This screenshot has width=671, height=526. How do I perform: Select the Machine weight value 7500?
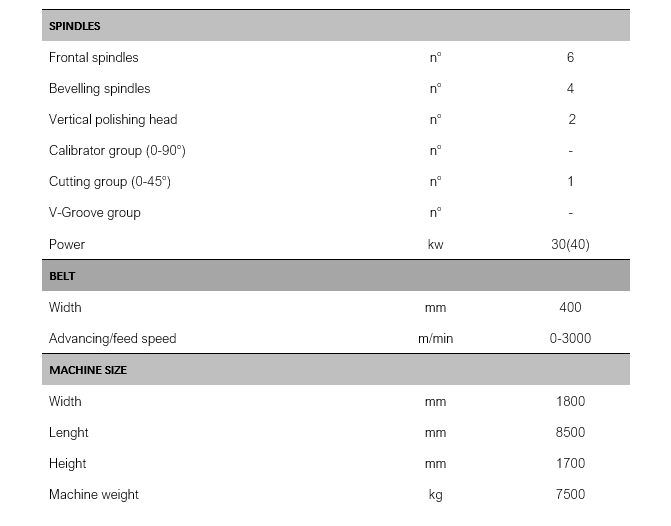[x=570, y=494]
